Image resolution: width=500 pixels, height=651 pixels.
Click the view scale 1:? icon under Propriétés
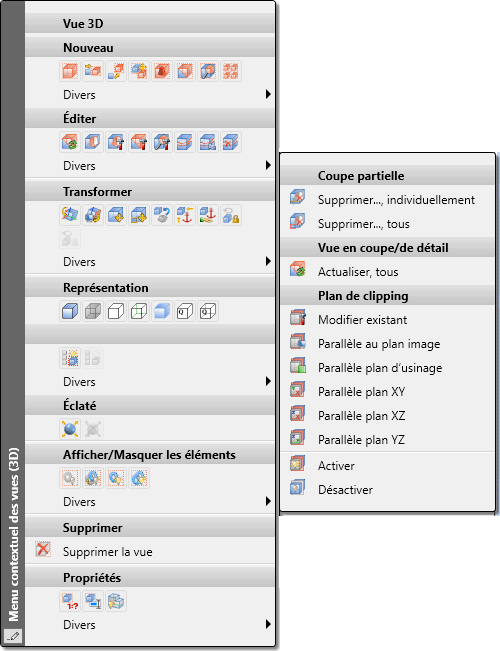click(70, 601)
